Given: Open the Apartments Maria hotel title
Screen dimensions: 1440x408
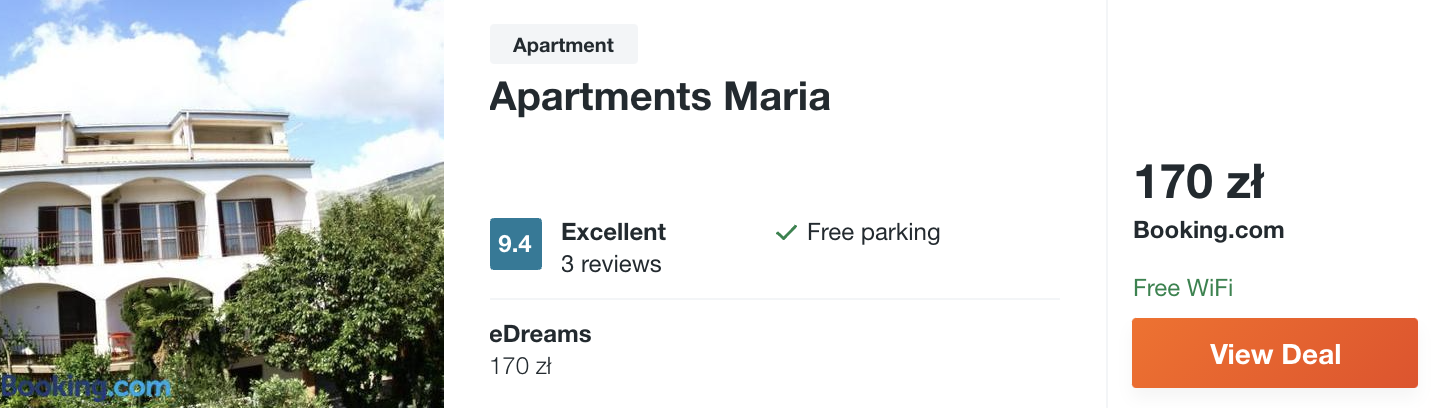Looking at the screenshot, I should click(660, 97).
